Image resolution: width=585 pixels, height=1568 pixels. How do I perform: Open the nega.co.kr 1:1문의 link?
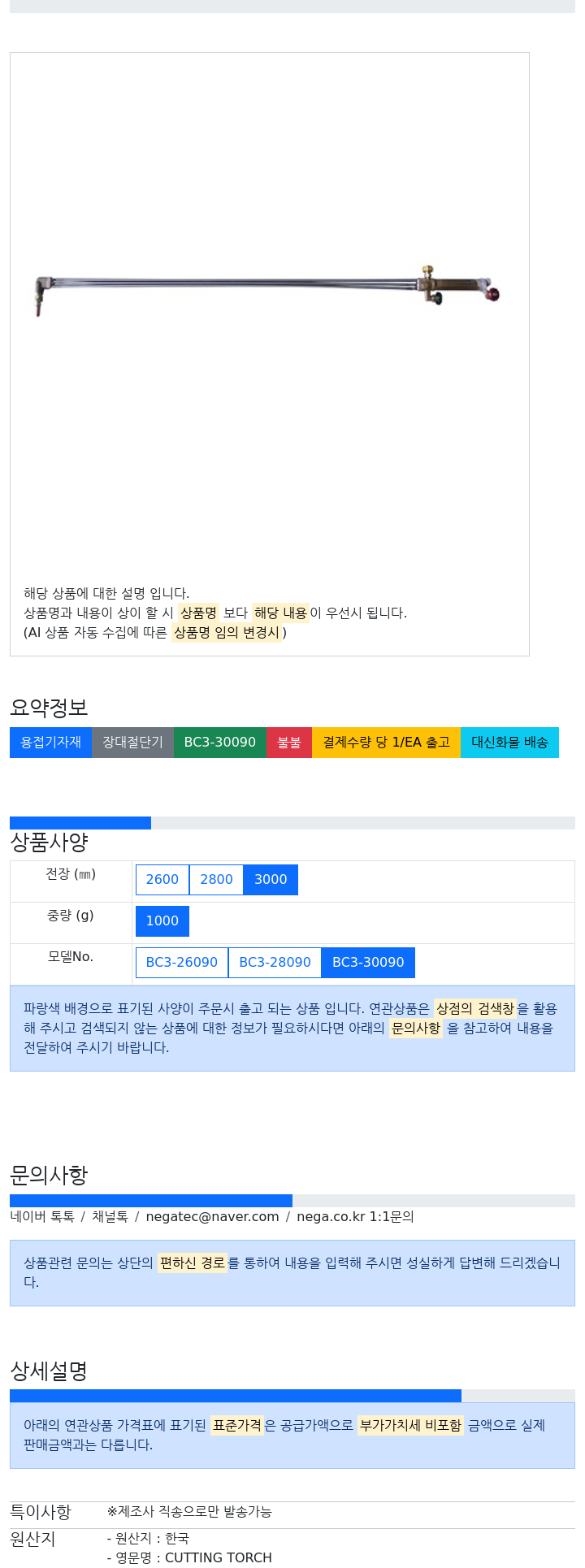tap(355, 1216)
